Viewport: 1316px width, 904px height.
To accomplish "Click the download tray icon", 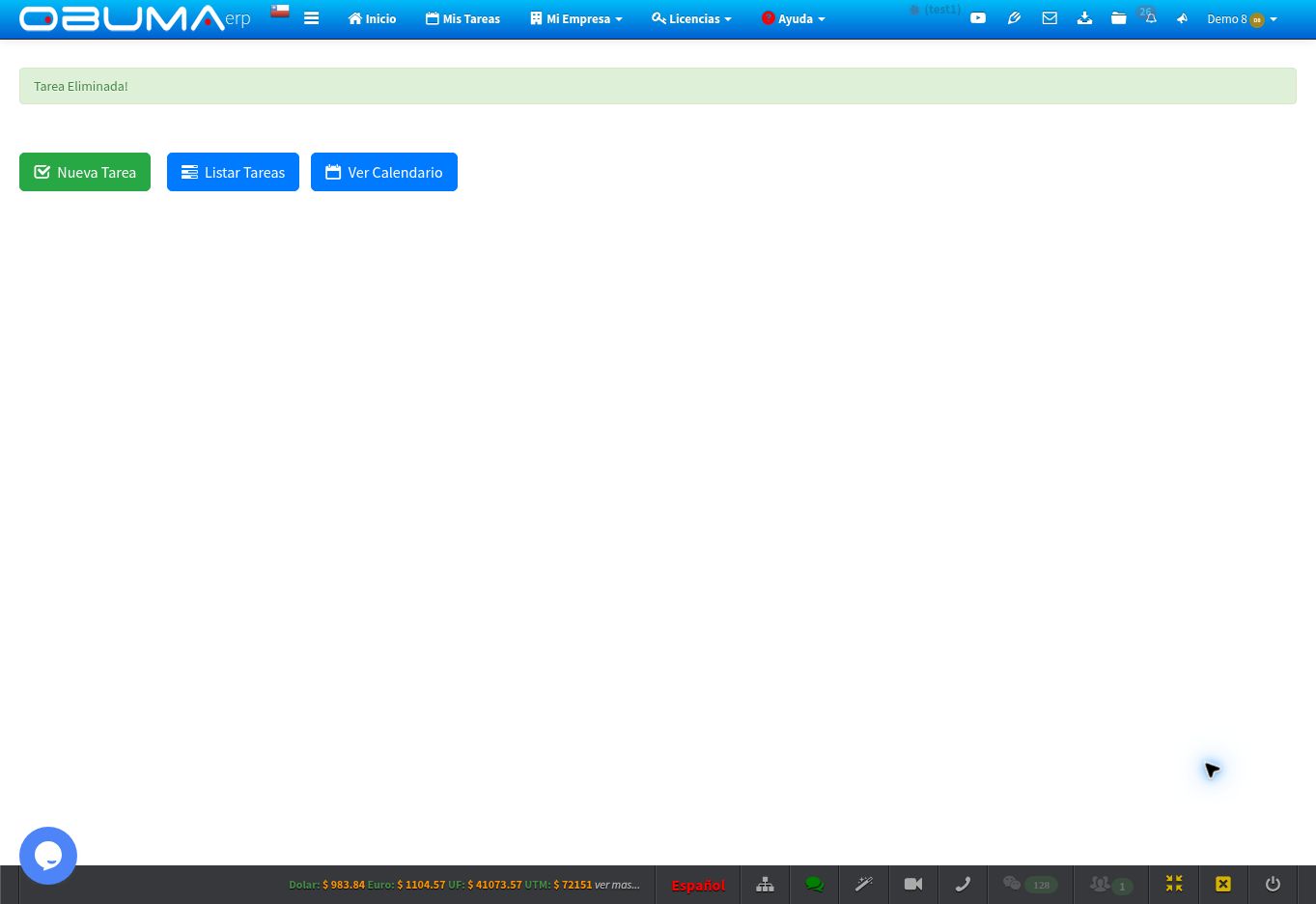I will point(1084,18).
